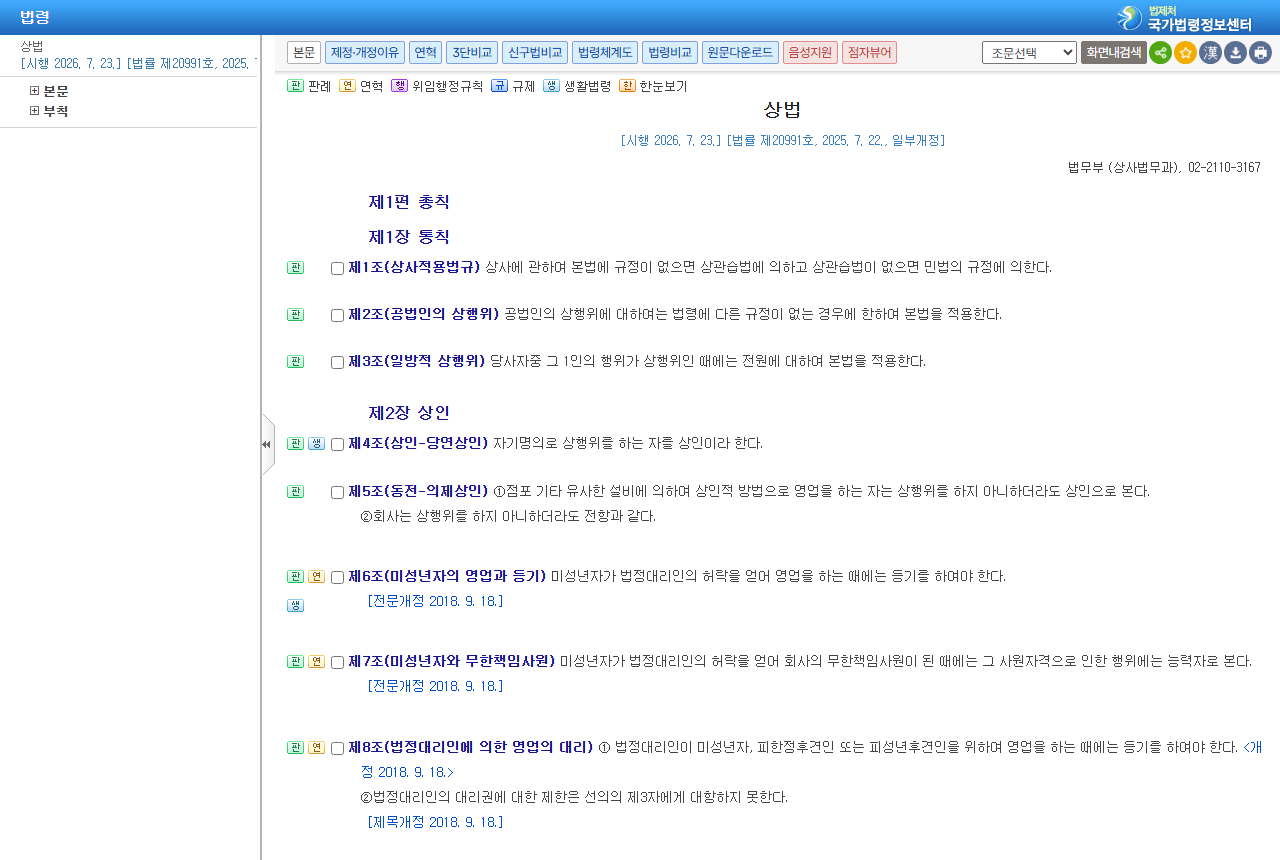Open the 신구법비교 tab
The width and height of the screenshot is (1280, 860).
pyautogui.click(x=535, y=52)
